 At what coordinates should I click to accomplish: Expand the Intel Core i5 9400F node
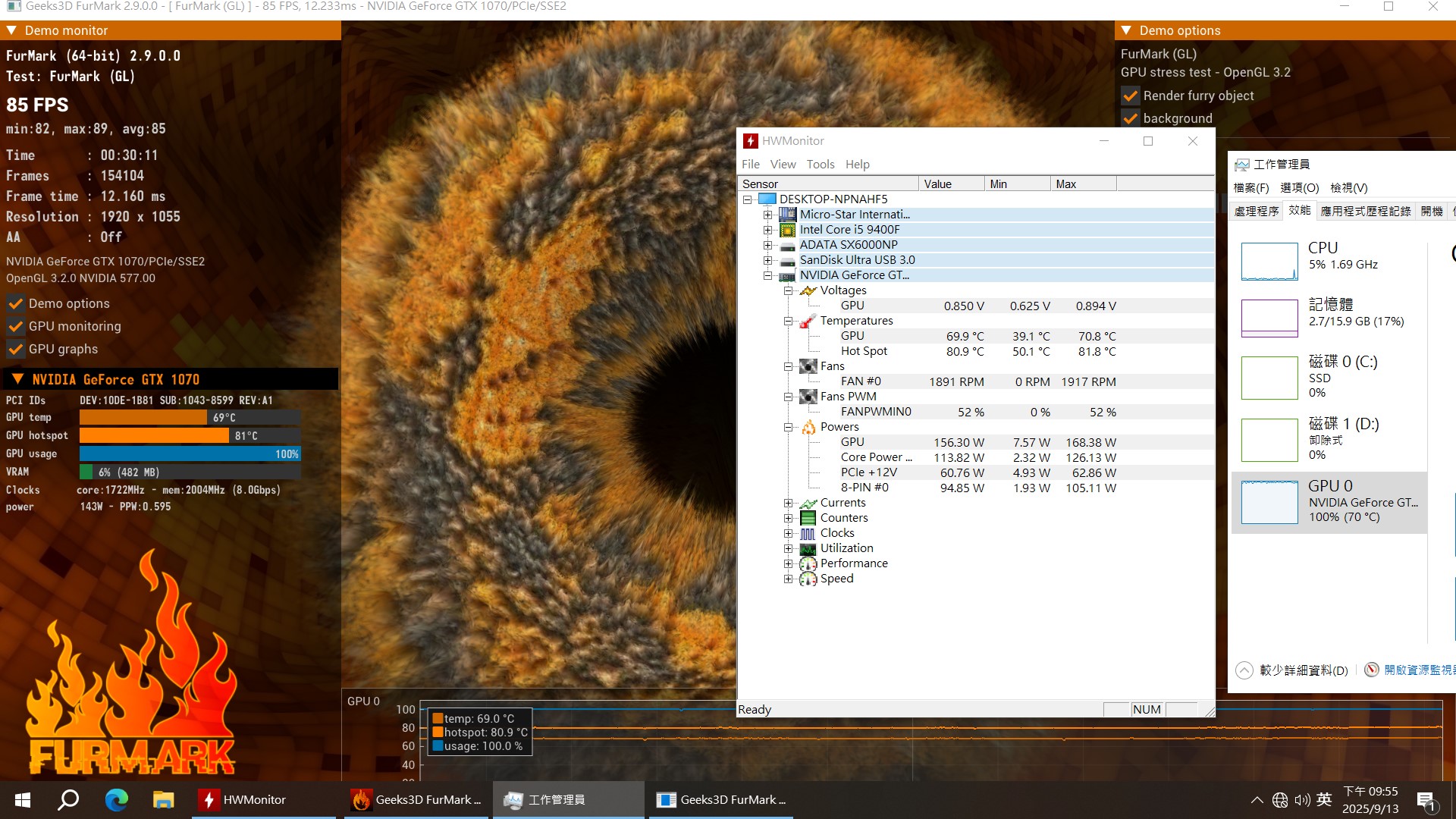pyautogui.click(x=767, y=230)
